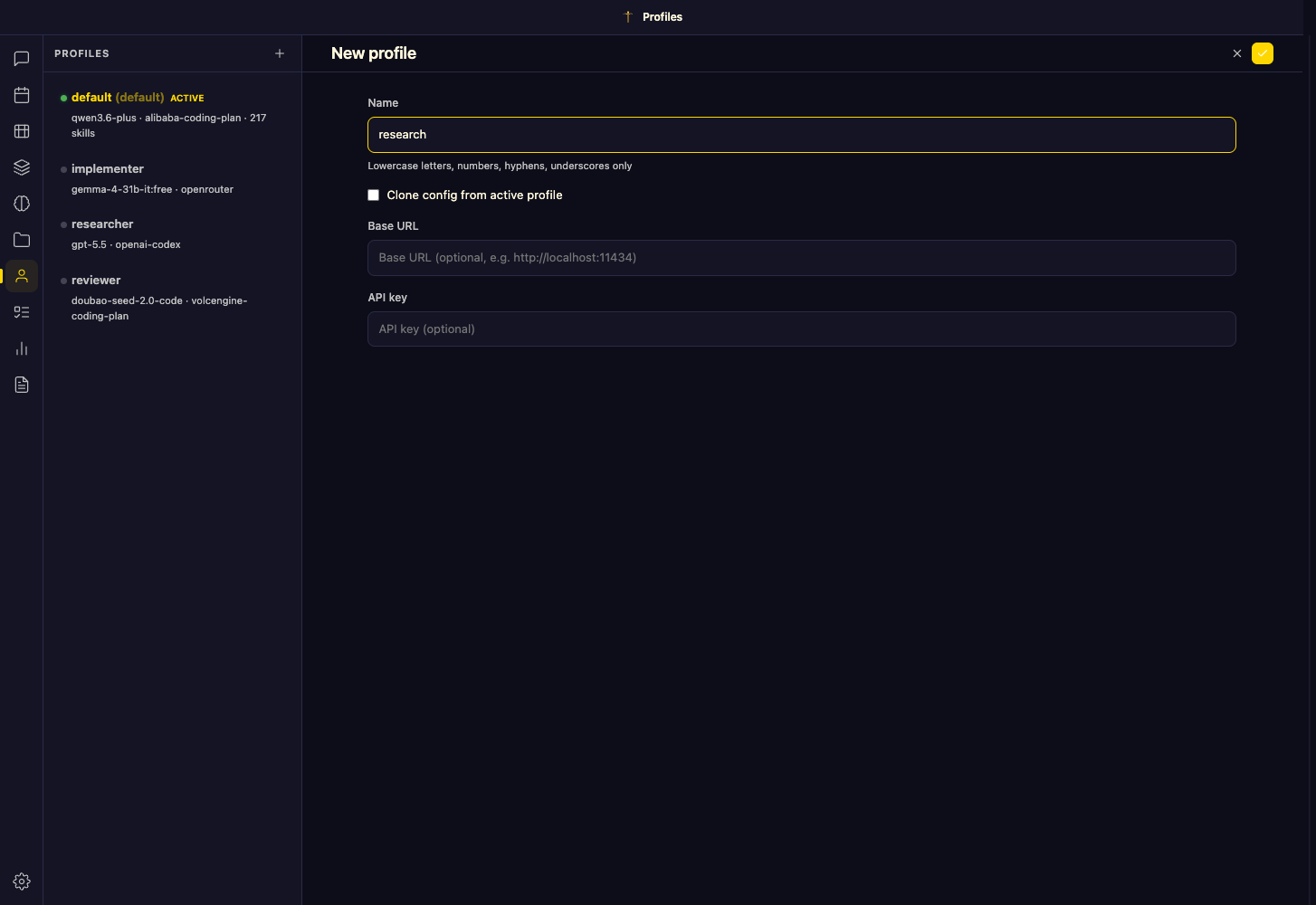Select the reviewer profile
The height and width of the screenshot is (905, 1316).
point(172,298)
